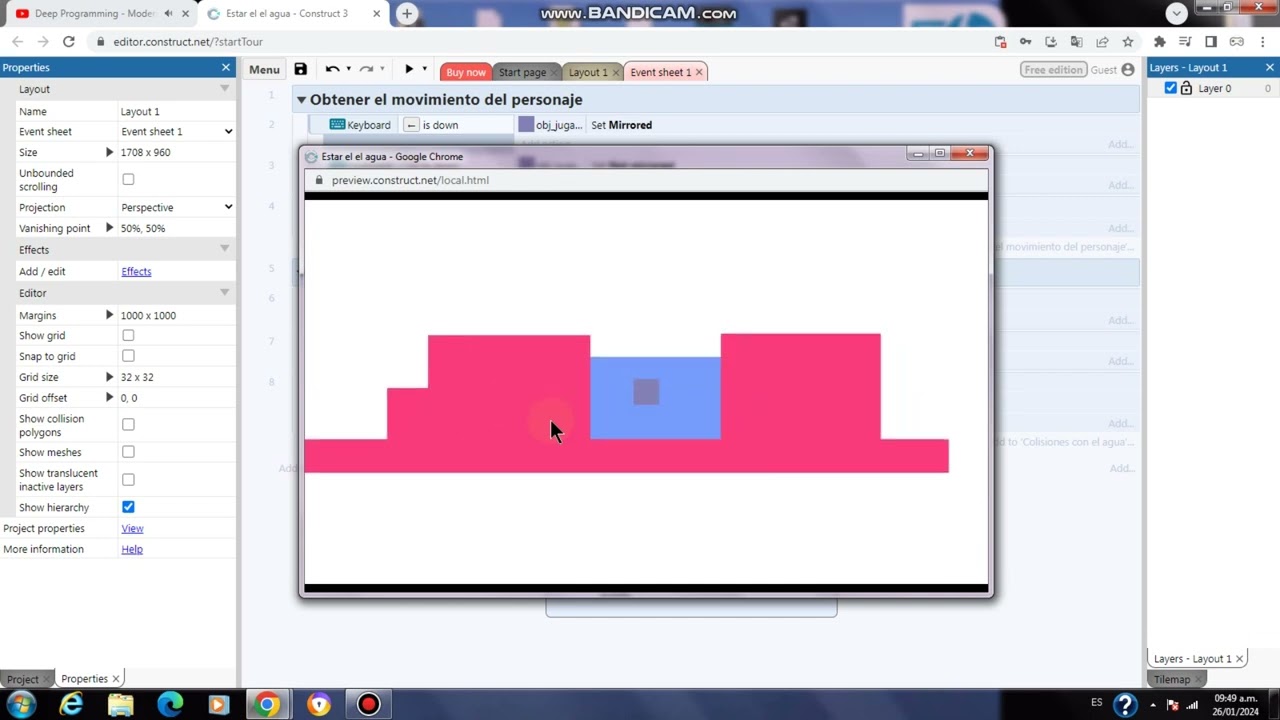The image size is (1280, 720).
Task: Click the obj_jugador sprite icon in event 2
Action: tap(526, 125)
